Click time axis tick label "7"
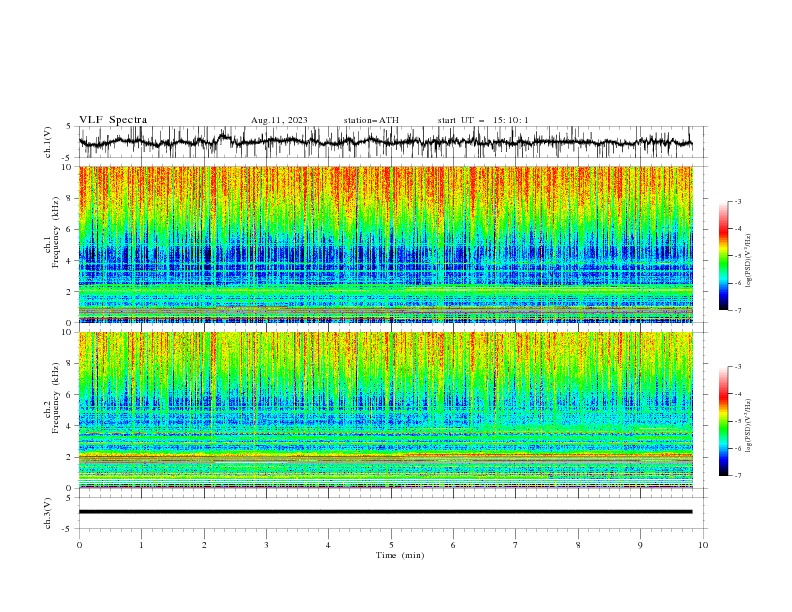 pos(516,545)
